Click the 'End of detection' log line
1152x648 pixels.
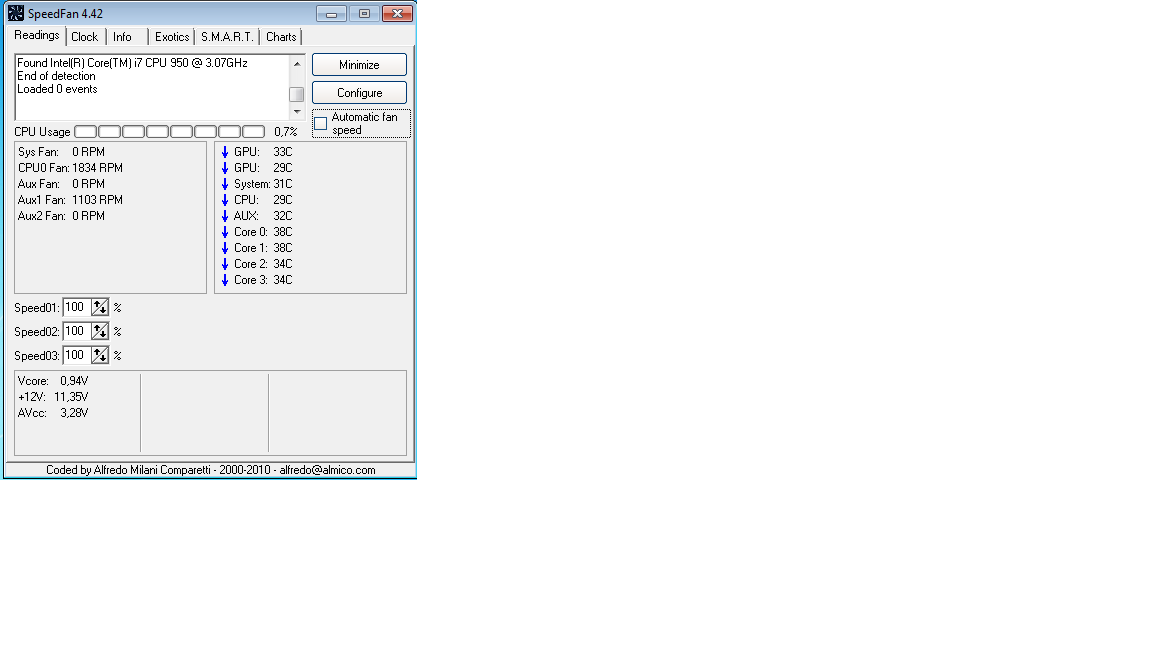(57, 76)
